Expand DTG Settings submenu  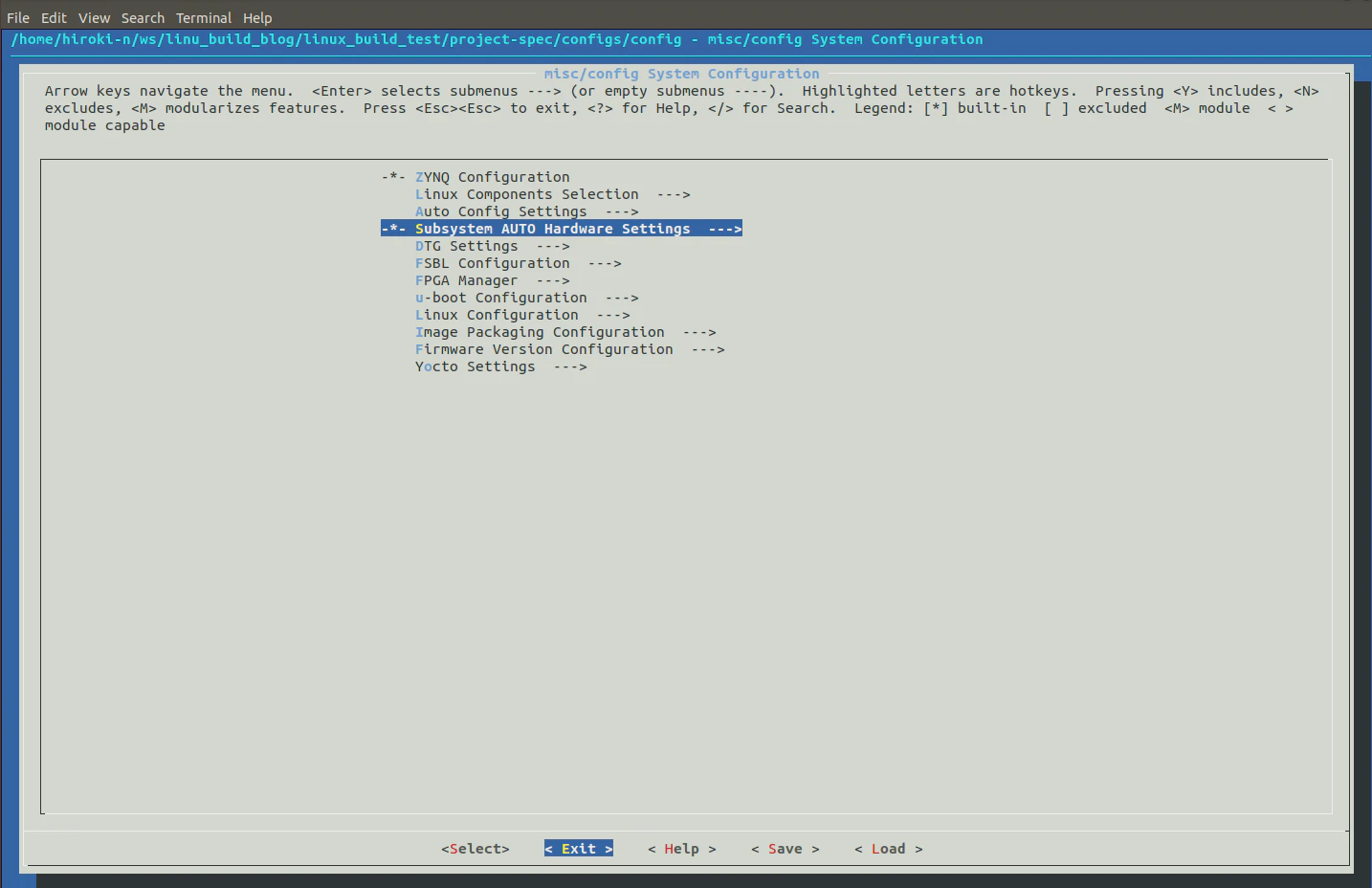coord(492,246)
